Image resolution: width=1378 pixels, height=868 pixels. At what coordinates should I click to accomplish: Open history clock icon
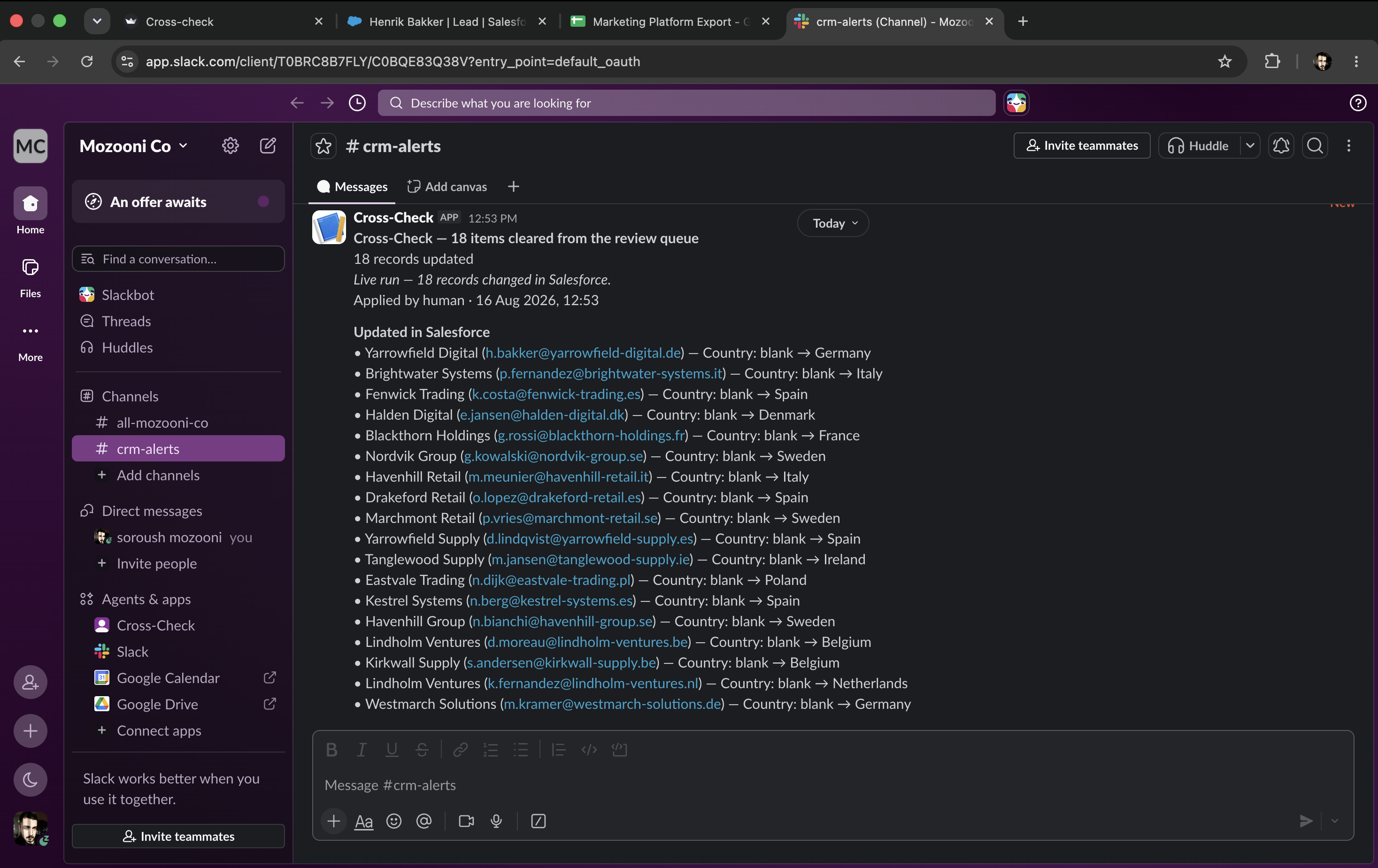click(357, 103)
